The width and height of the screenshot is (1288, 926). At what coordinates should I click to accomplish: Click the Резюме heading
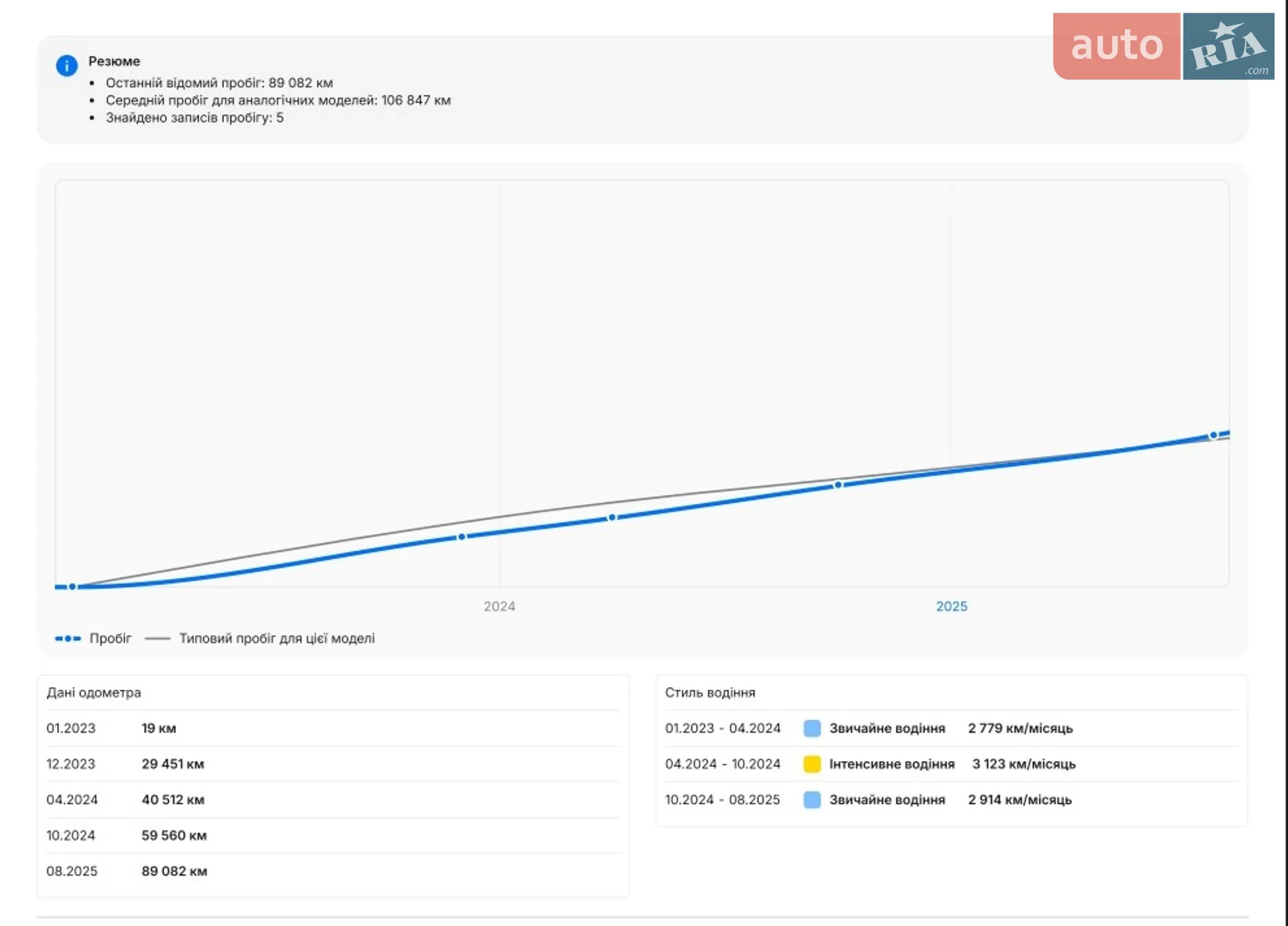point(114,61)
